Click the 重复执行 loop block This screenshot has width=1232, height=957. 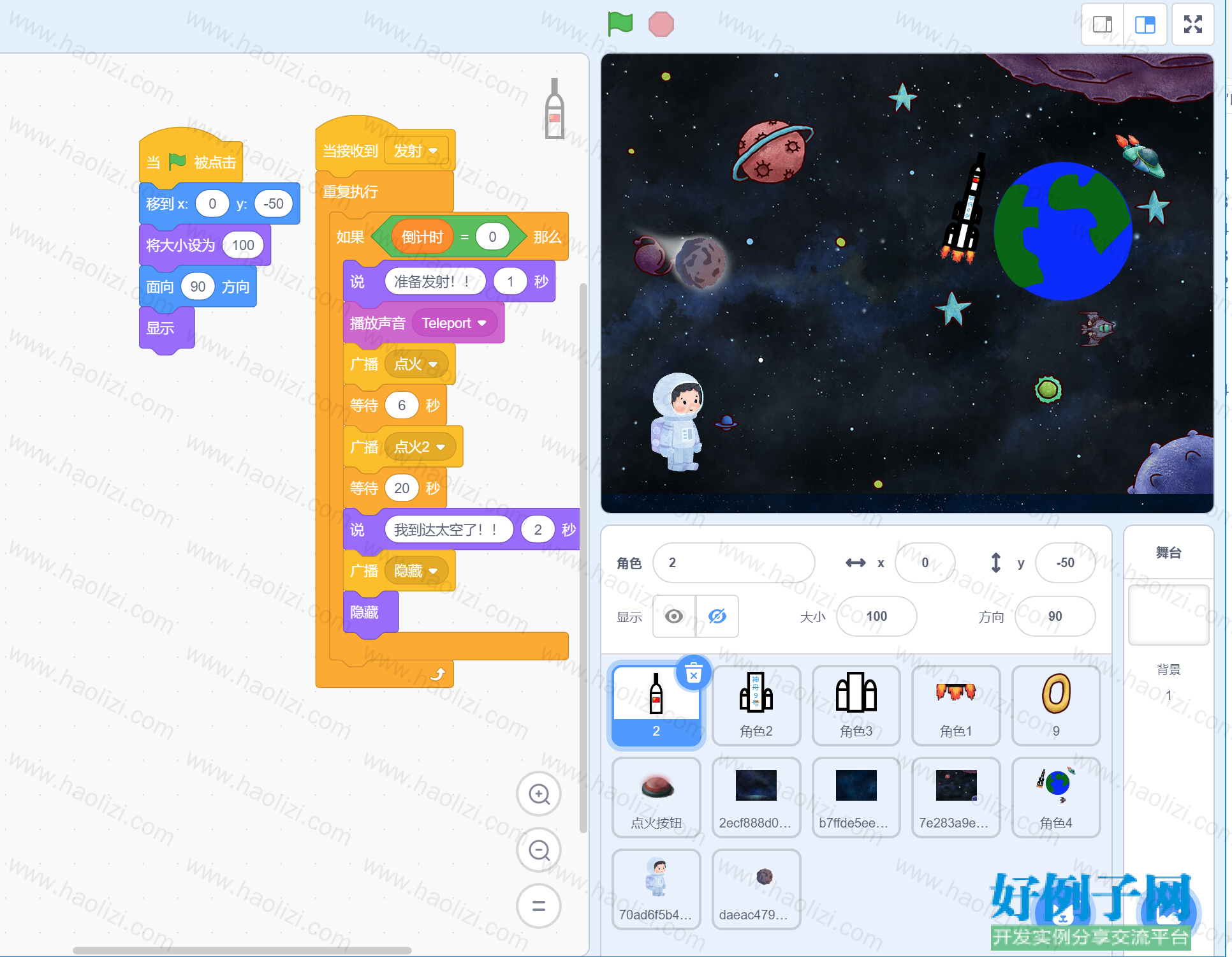tap(385, 191)
